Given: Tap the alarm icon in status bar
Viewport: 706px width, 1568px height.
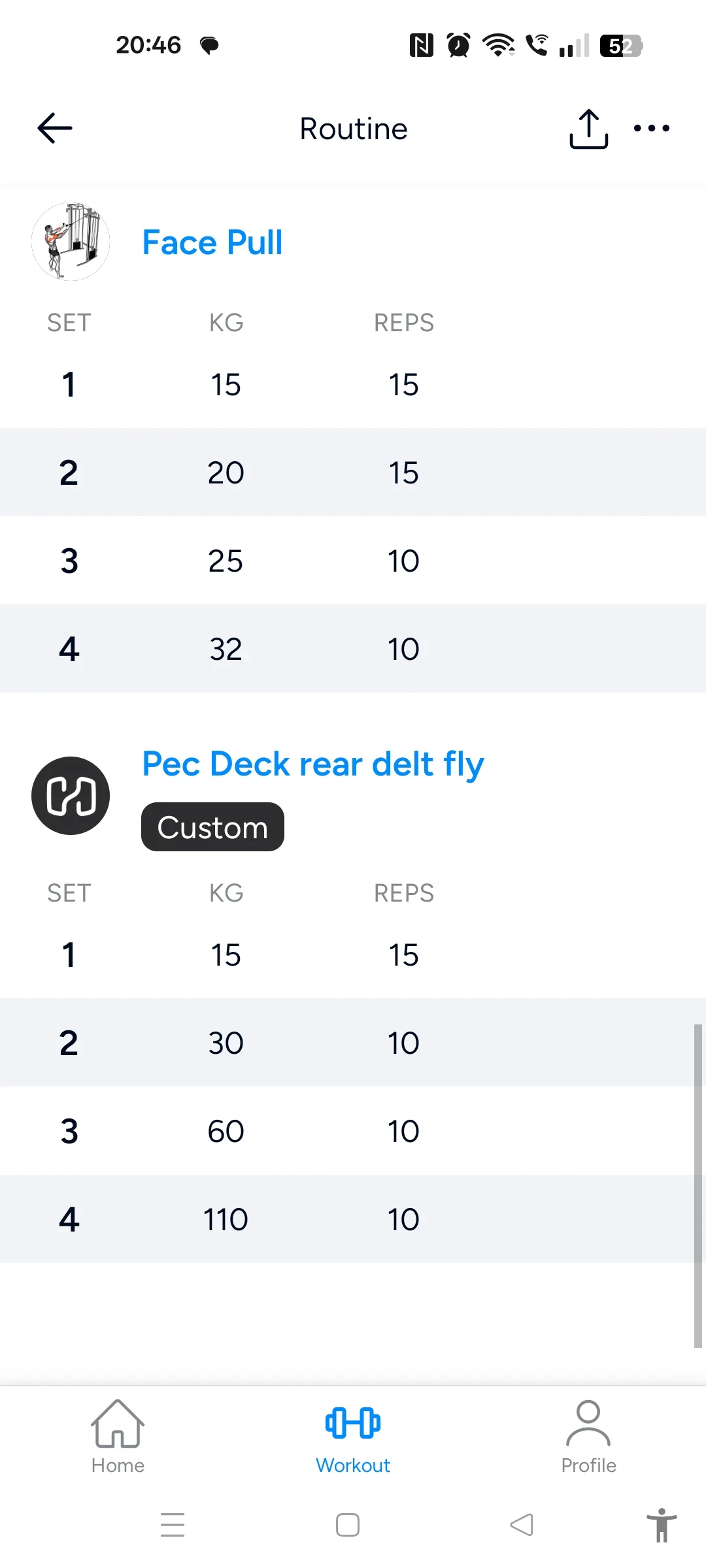Looking at the screenshot, I should 458,45.
